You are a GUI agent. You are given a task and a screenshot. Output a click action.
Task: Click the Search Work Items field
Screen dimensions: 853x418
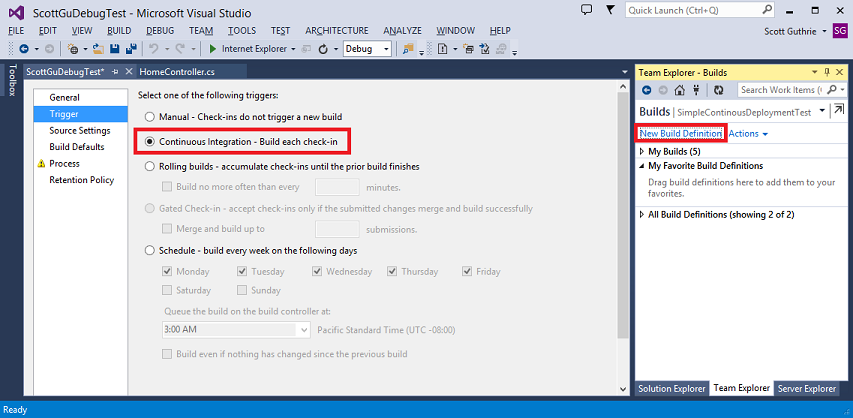click(x=782, y=90)
